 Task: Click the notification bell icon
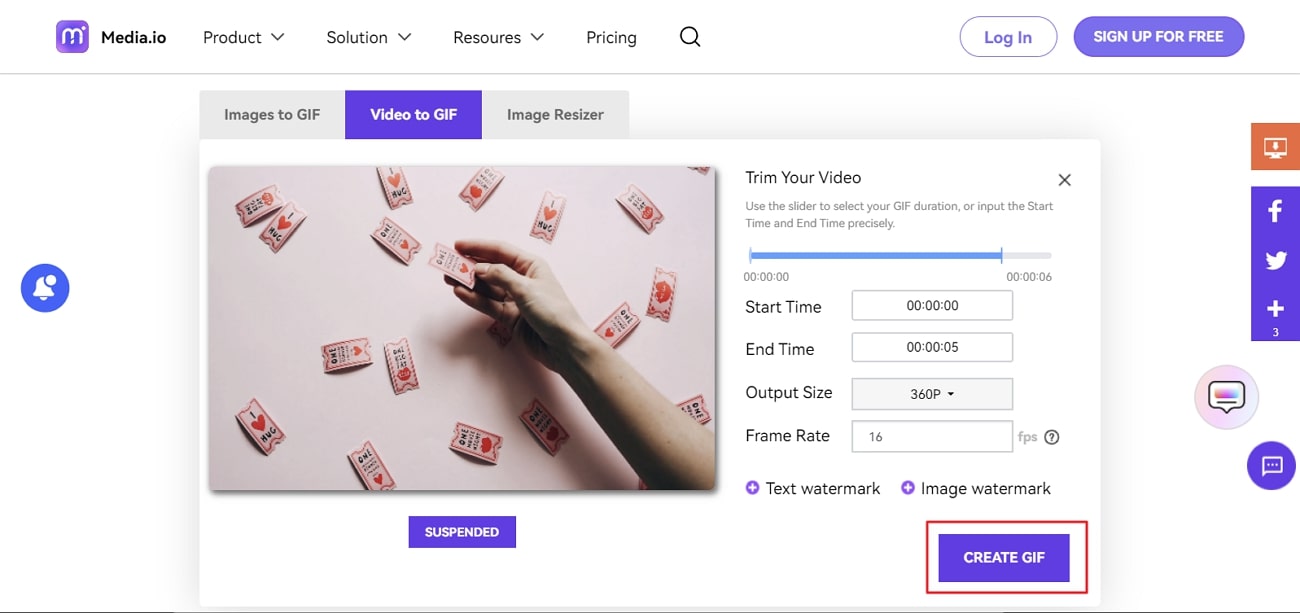(x=45, y=288)
